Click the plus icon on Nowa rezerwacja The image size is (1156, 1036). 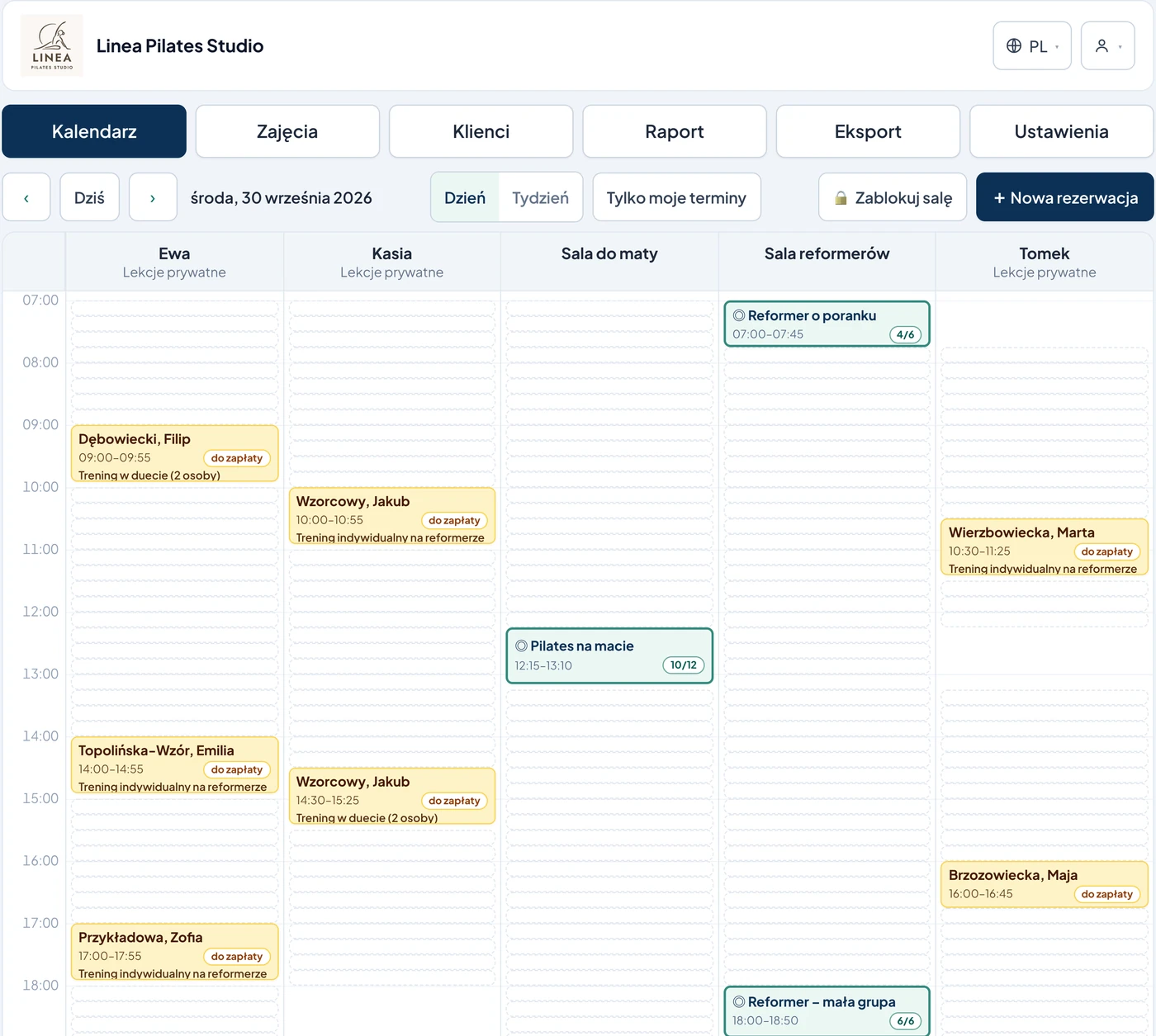(999, 198)
